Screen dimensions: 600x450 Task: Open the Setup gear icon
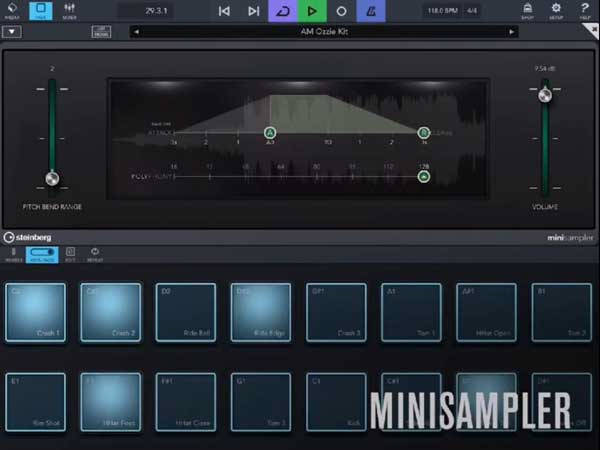[555, 11]
